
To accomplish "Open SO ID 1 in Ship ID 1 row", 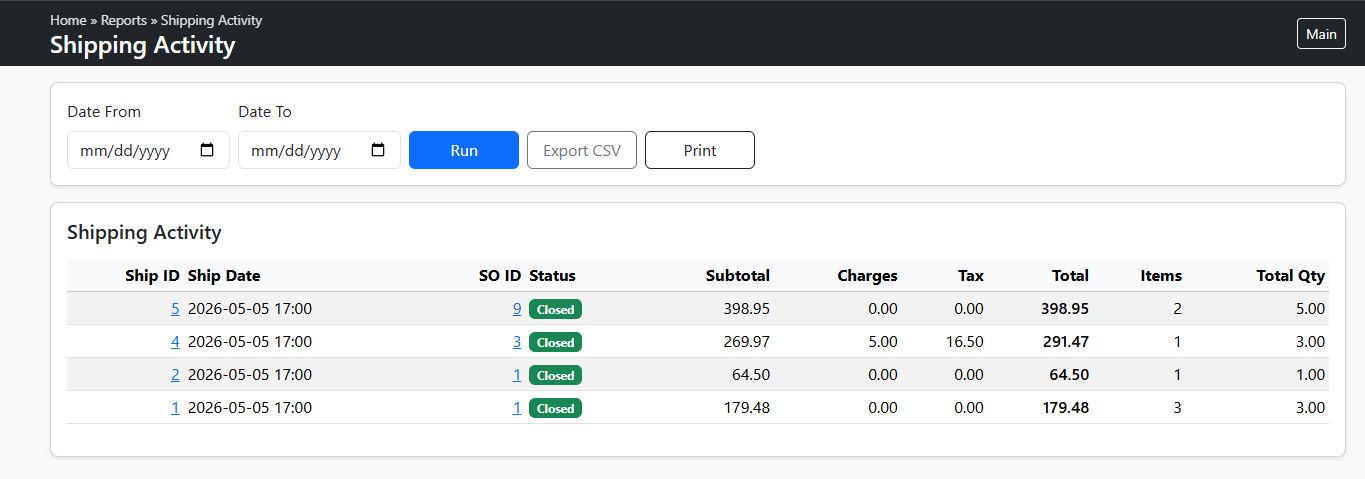I will tap(517, 407).
